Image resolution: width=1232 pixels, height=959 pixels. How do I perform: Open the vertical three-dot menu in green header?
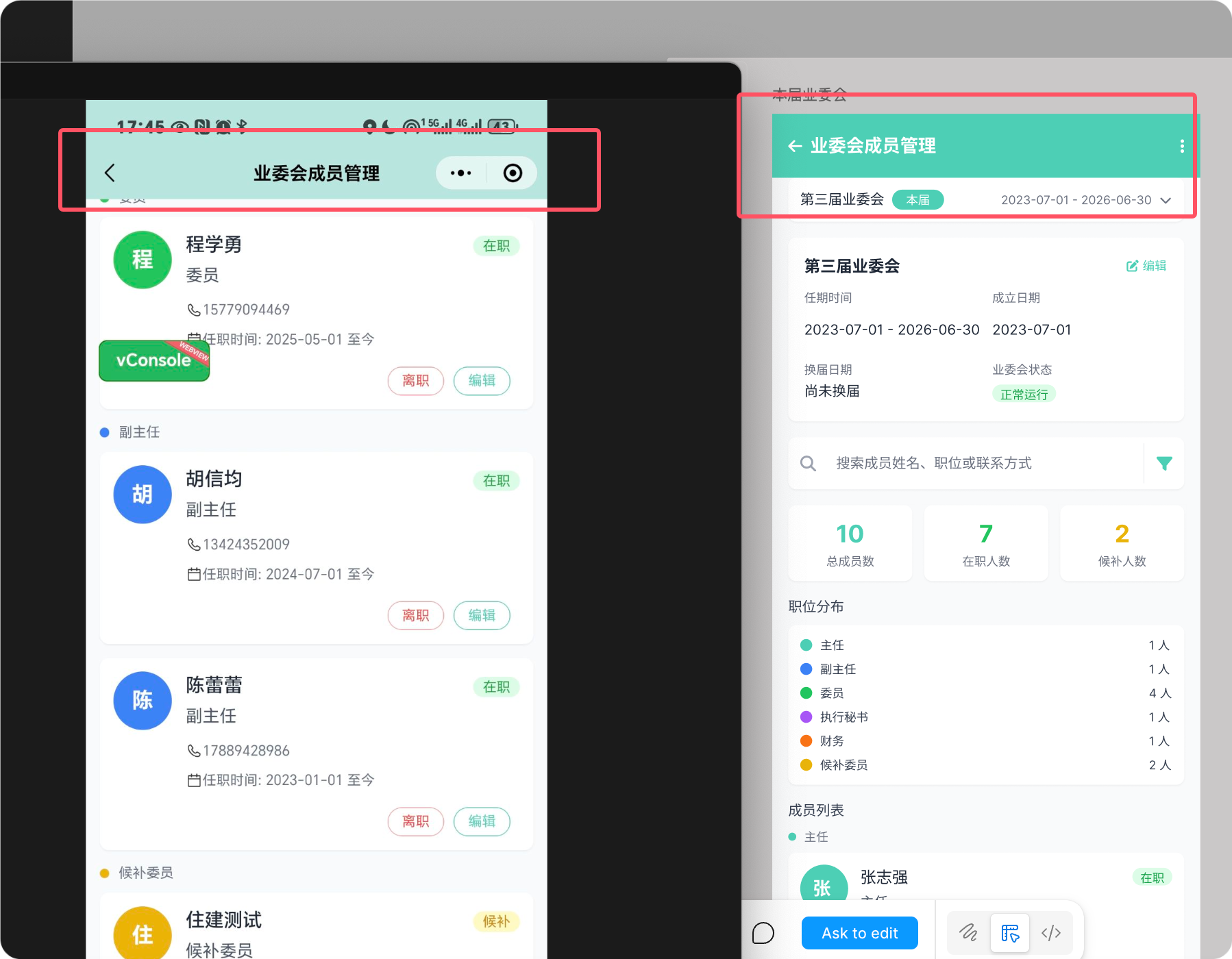coord(1181,146)
